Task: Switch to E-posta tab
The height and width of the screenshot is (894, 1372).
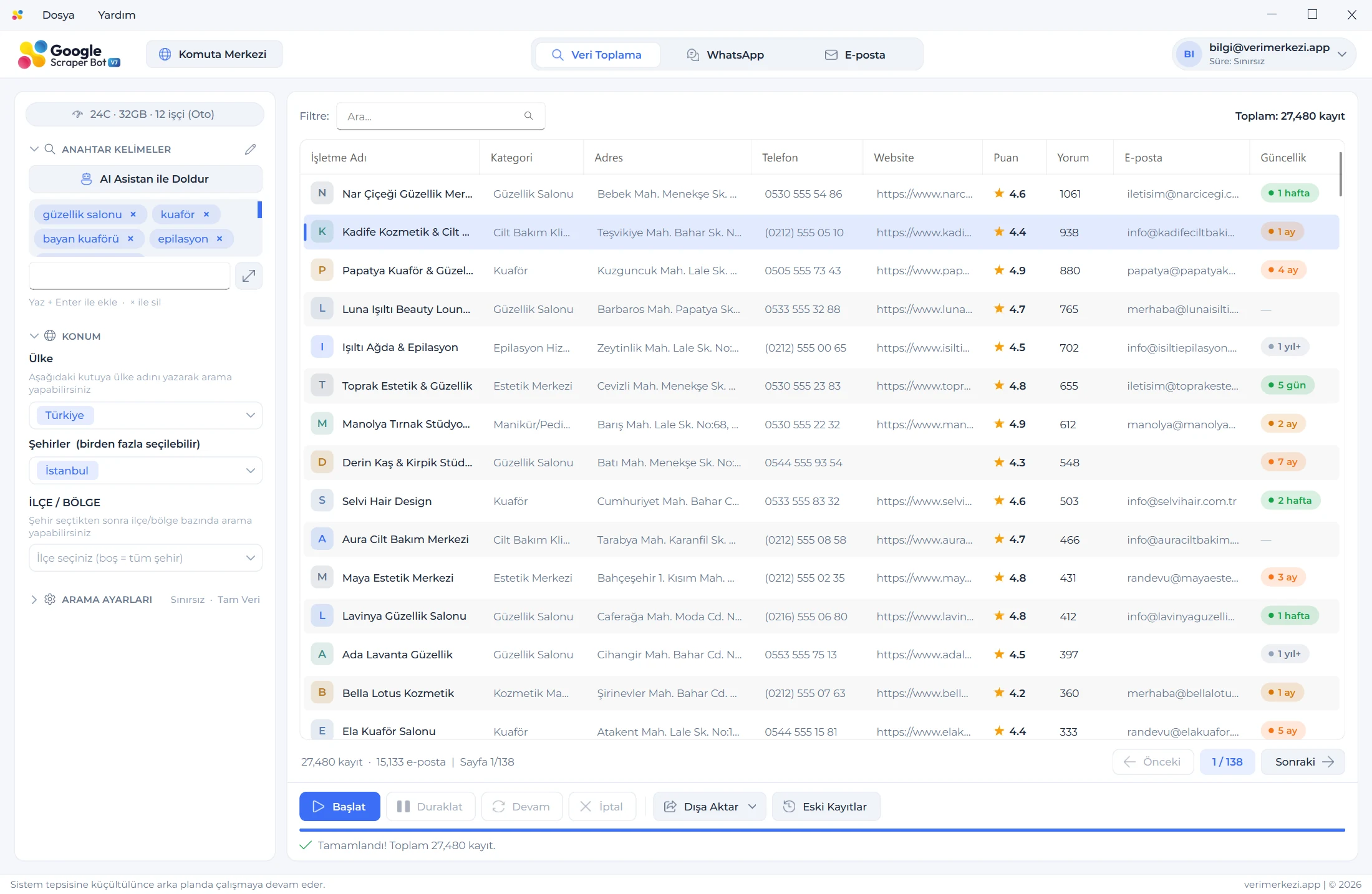Action: point(856,55)
